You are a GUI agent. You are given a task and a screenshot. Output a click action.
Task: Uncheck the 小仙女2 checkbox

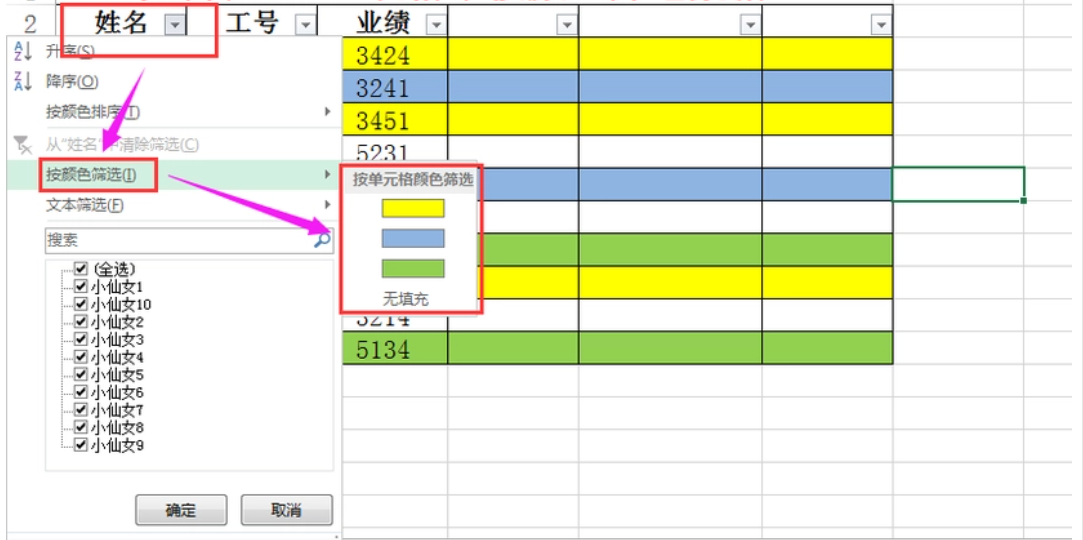coord(81,322)
